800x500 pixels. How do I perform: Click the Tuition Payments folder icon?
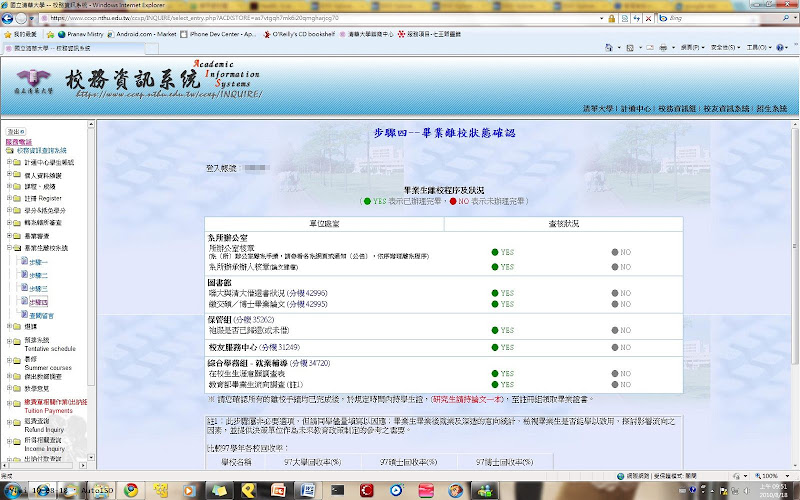(19, 403)
